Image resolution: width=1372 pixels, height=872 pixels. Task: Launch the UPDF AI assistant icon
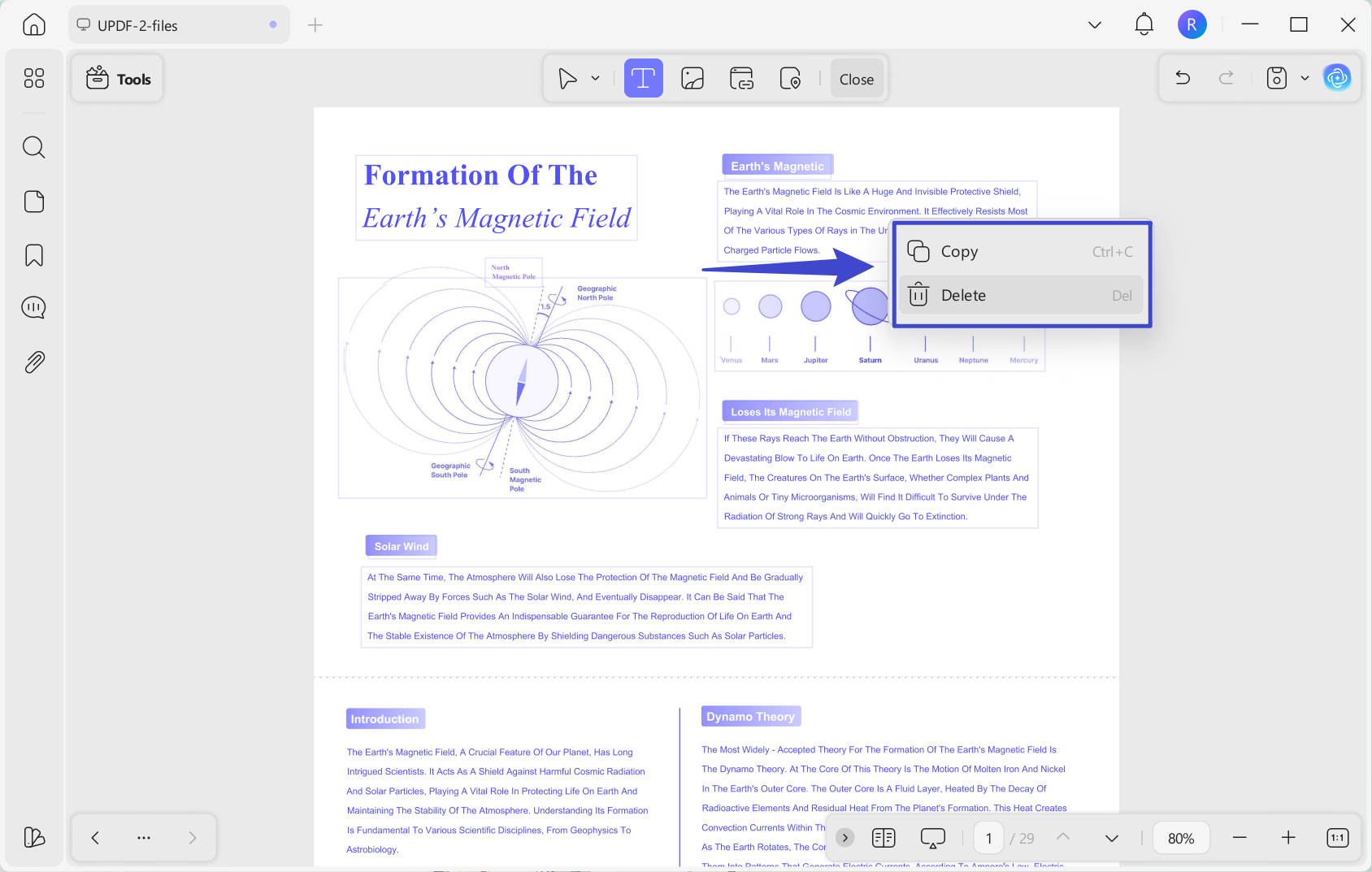coord(1337,78)
